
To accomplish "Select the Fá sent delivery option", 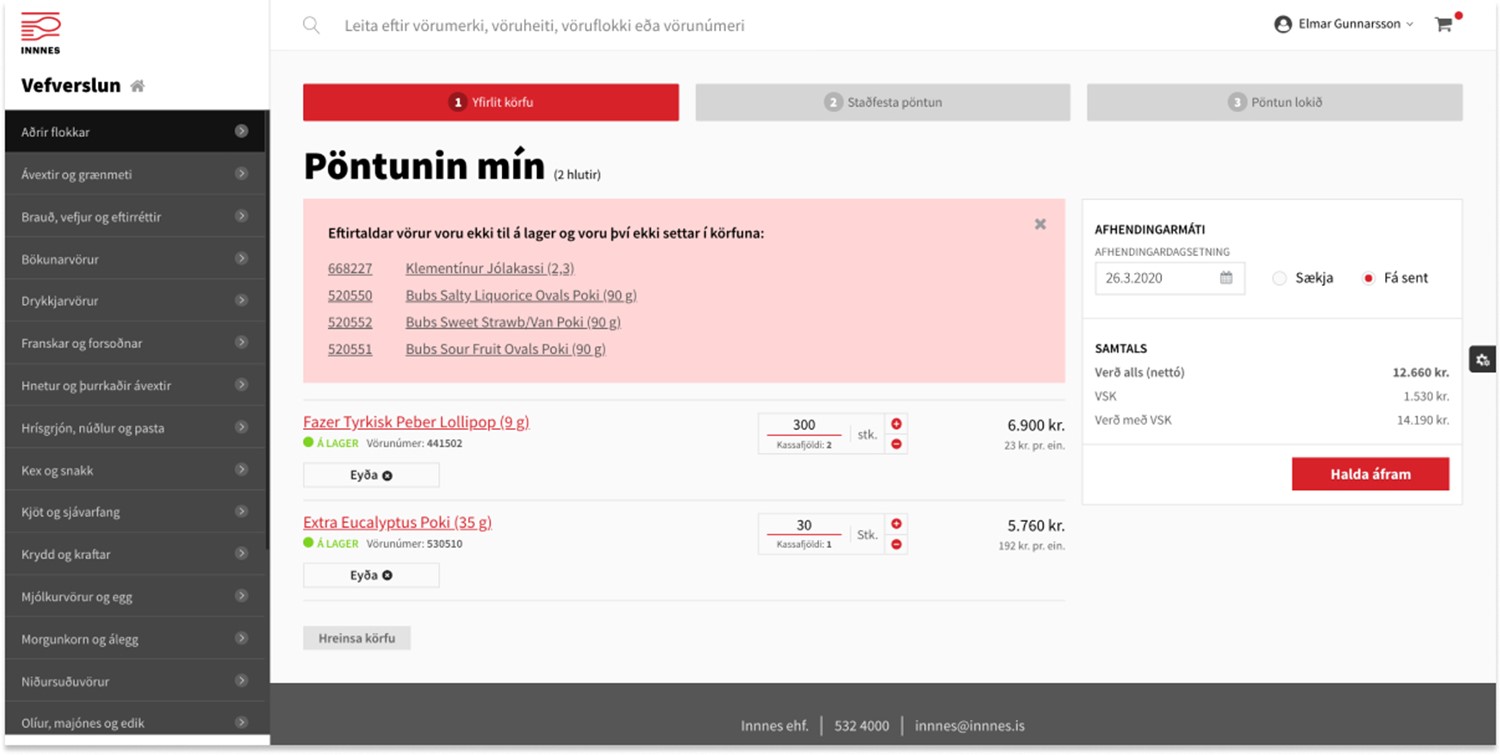I will 1369,278.
